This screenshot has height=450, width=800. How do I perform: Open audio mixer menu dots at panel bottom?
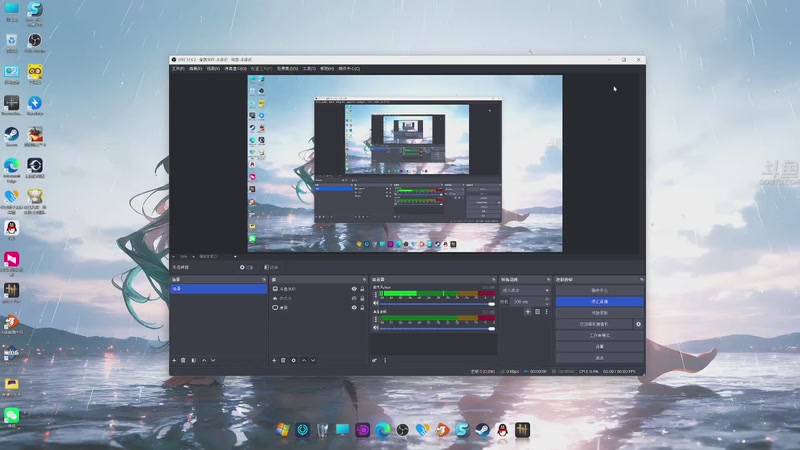tap(385, 360)
